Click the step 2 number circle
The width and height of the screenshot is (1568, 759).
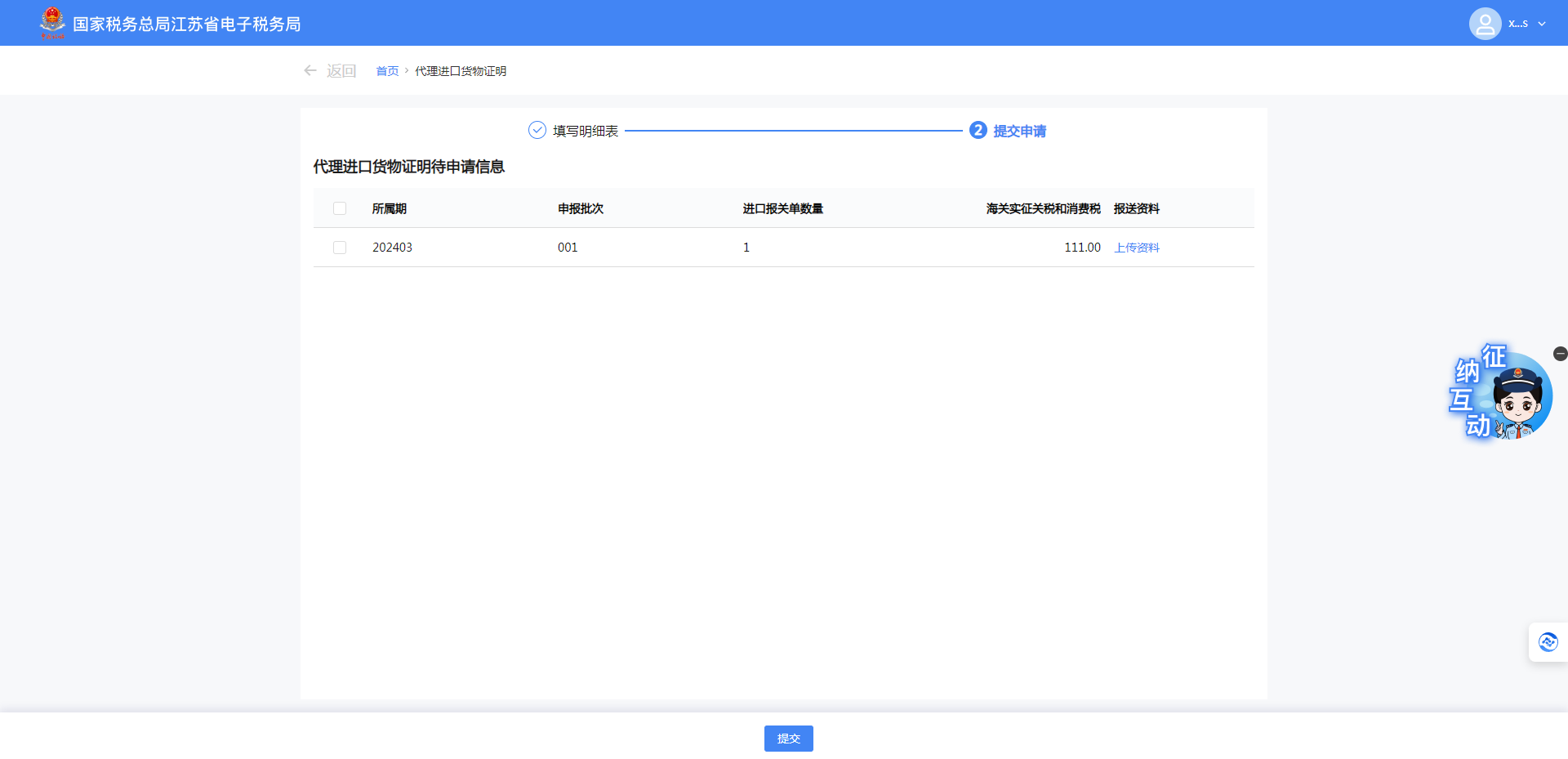[978, 131]
